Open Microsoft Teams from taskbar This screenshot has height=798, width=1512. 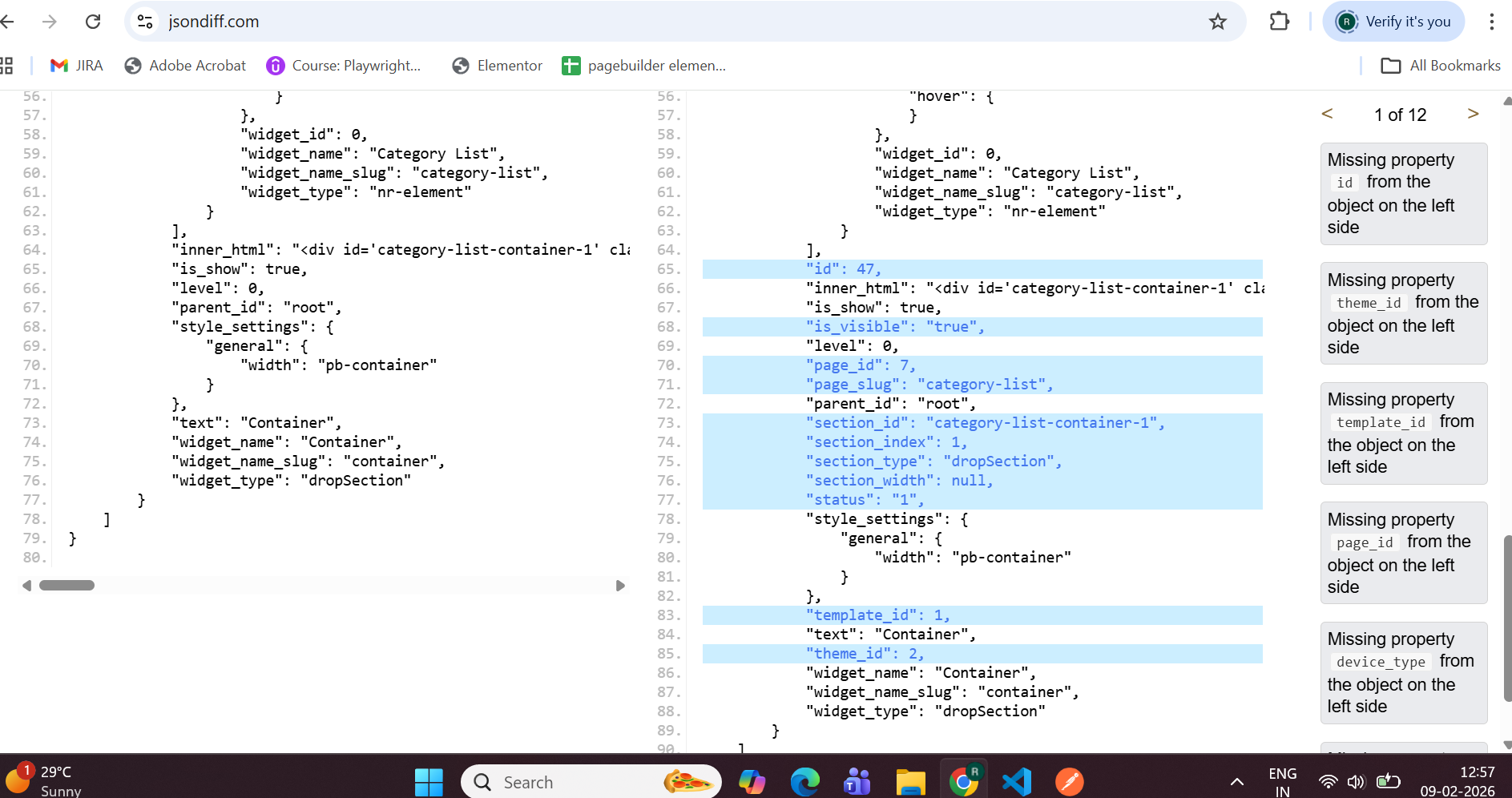coord(857,782)
